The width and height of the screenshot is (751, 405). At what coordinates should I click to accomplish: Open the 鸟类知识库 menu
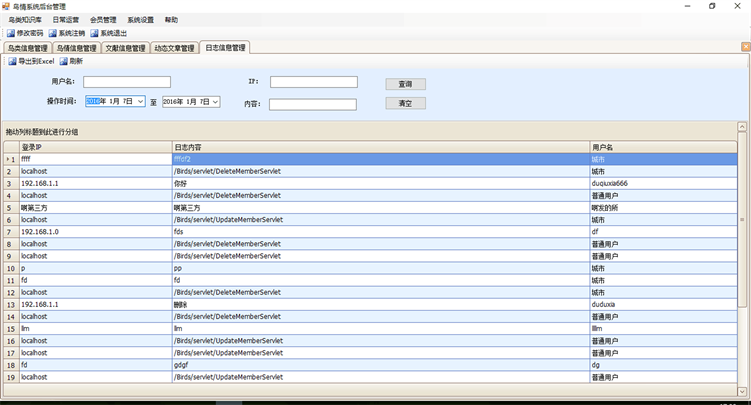coord(25,19)
